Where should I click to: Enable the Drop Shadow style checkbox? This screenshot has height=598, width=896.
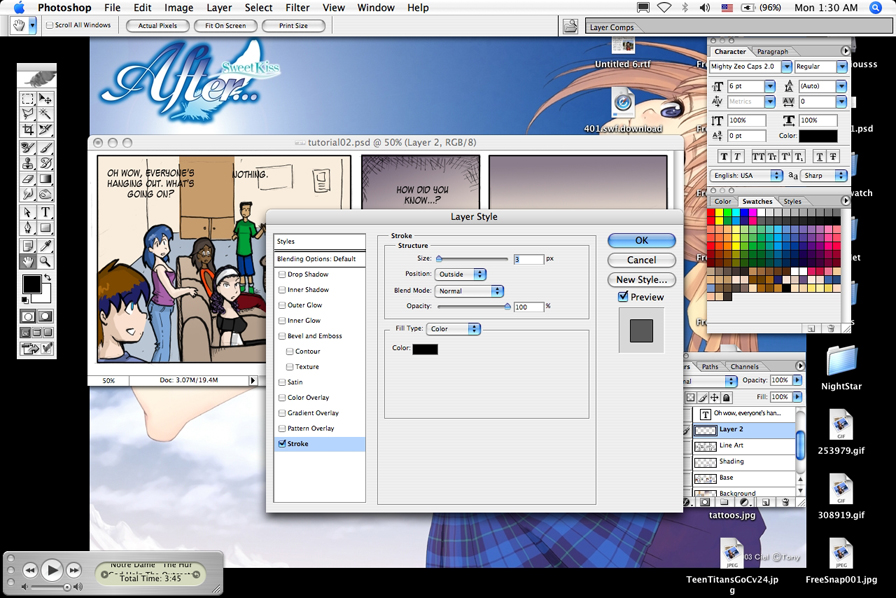click(x=282, y=274)
